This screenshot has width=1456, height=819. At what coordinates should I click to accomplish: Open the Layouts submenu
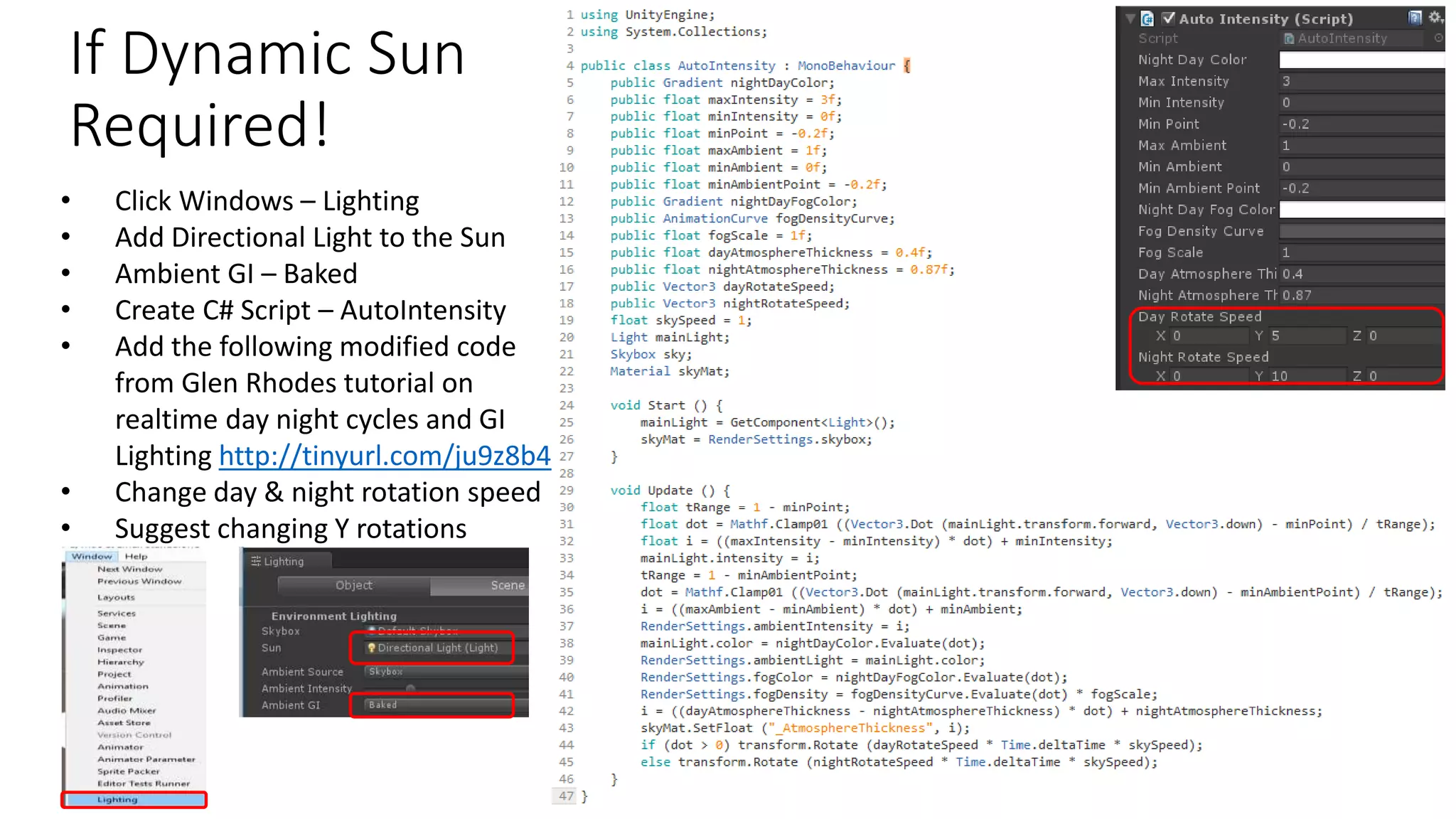(116, 598)
